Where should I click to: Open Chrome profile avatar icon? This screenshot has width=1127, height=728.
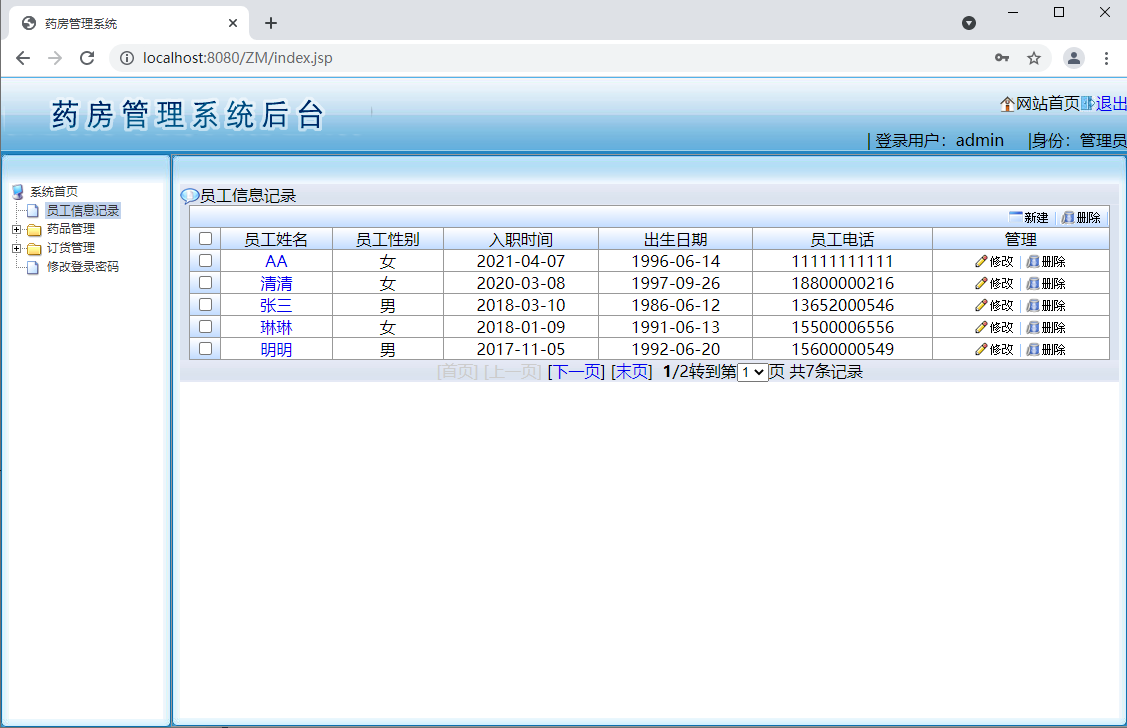tap(1073, 58)
